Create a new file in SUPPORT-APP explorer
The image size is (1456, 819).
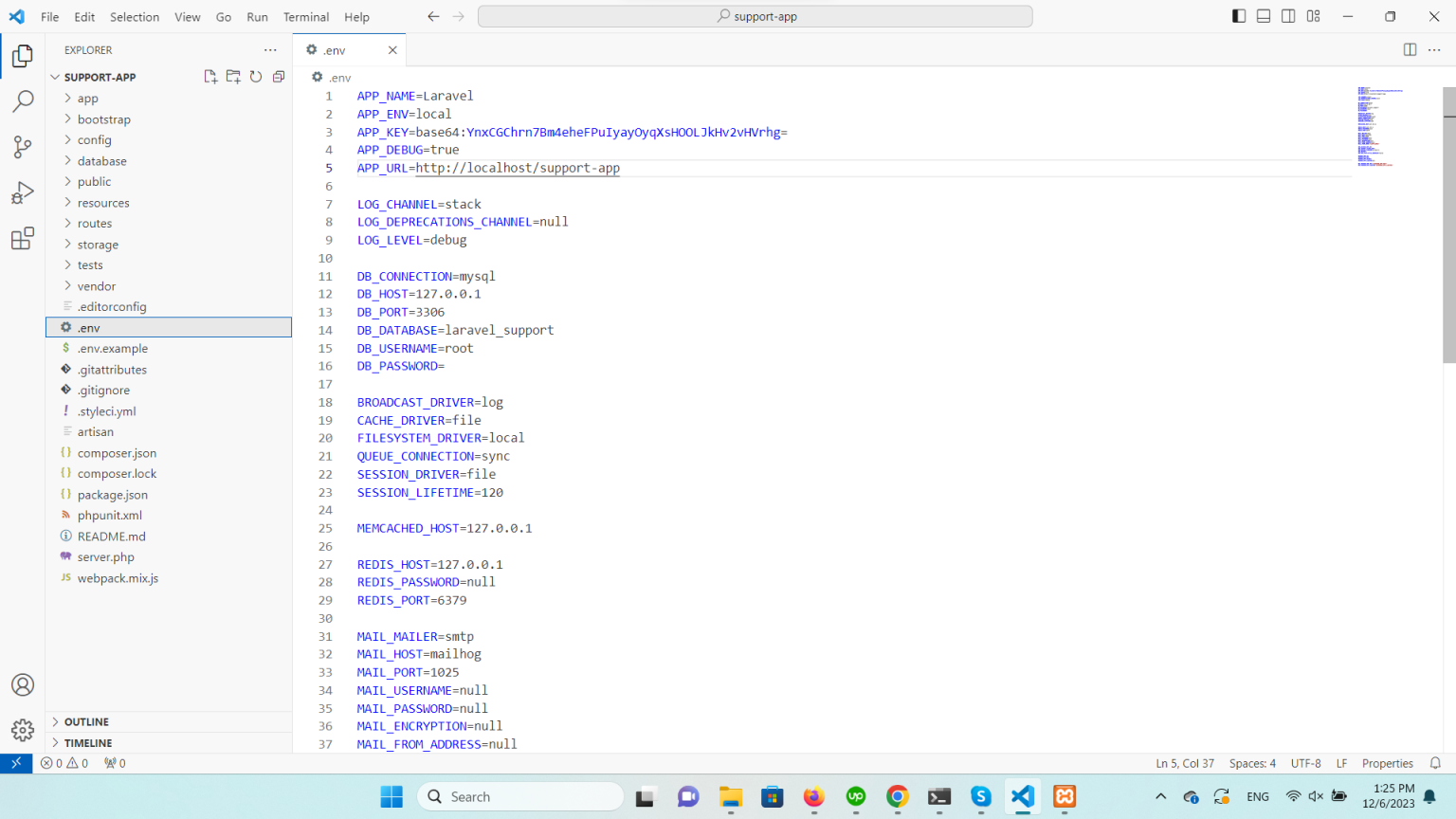coord(210,77)
